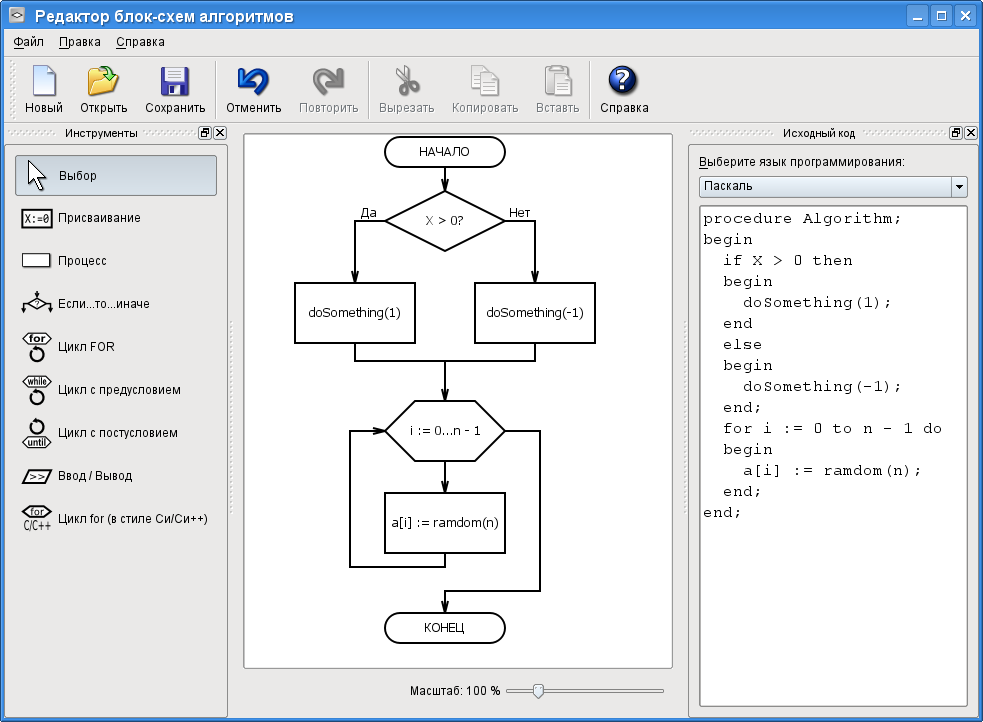Viewport: 983px width, 722px height.
Task: Click the Нет branch label
Action: (520, 212)
